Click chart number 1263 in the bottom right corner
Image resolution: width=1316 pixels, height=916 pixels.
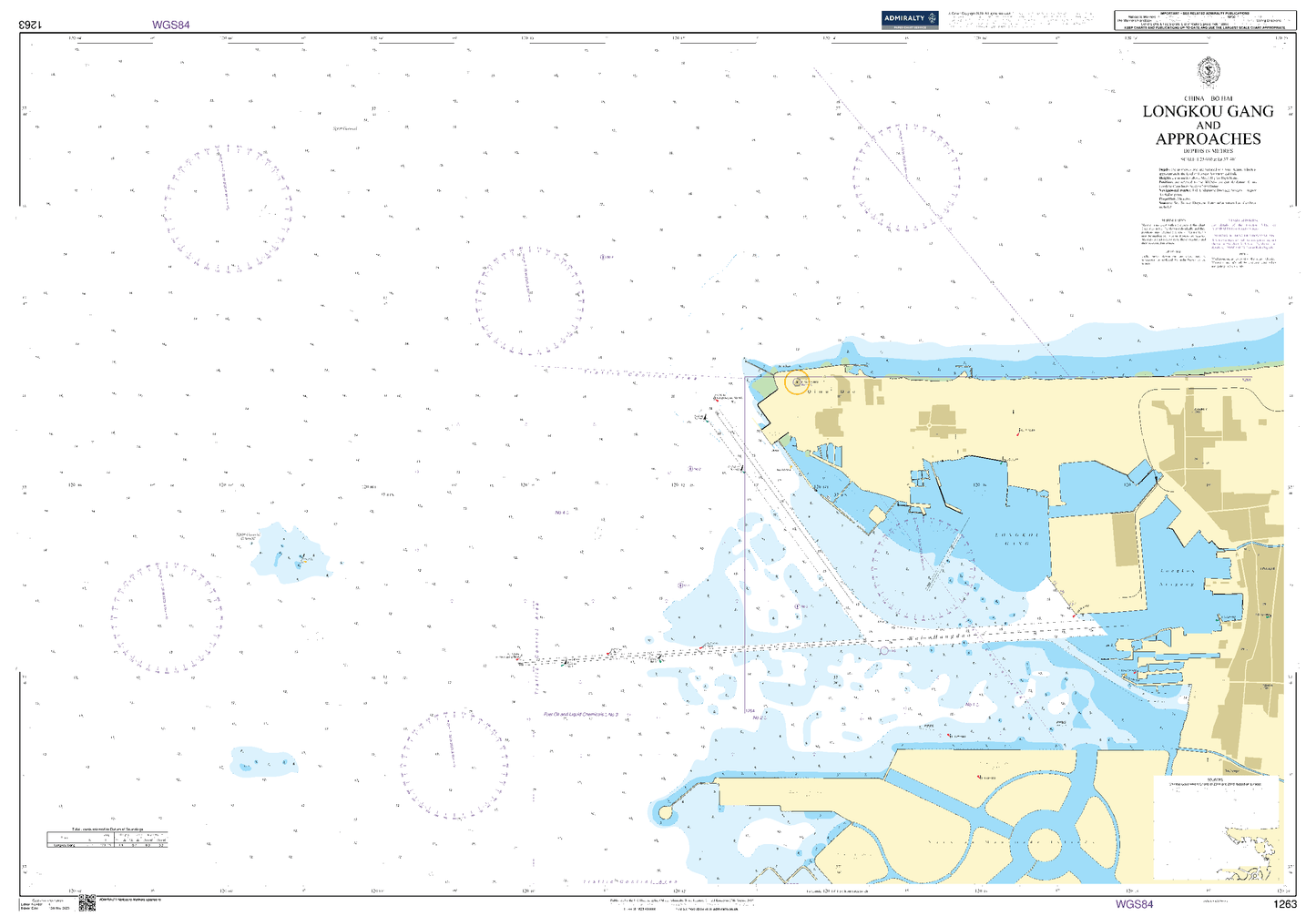[x=1284, y=904]
